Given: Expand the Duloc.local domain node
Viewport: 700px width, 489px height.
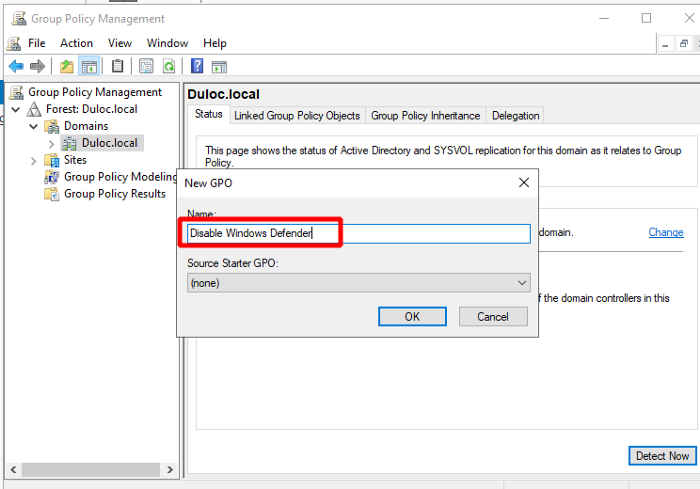Looking at the screenshot, I should [x=51, y=144].
